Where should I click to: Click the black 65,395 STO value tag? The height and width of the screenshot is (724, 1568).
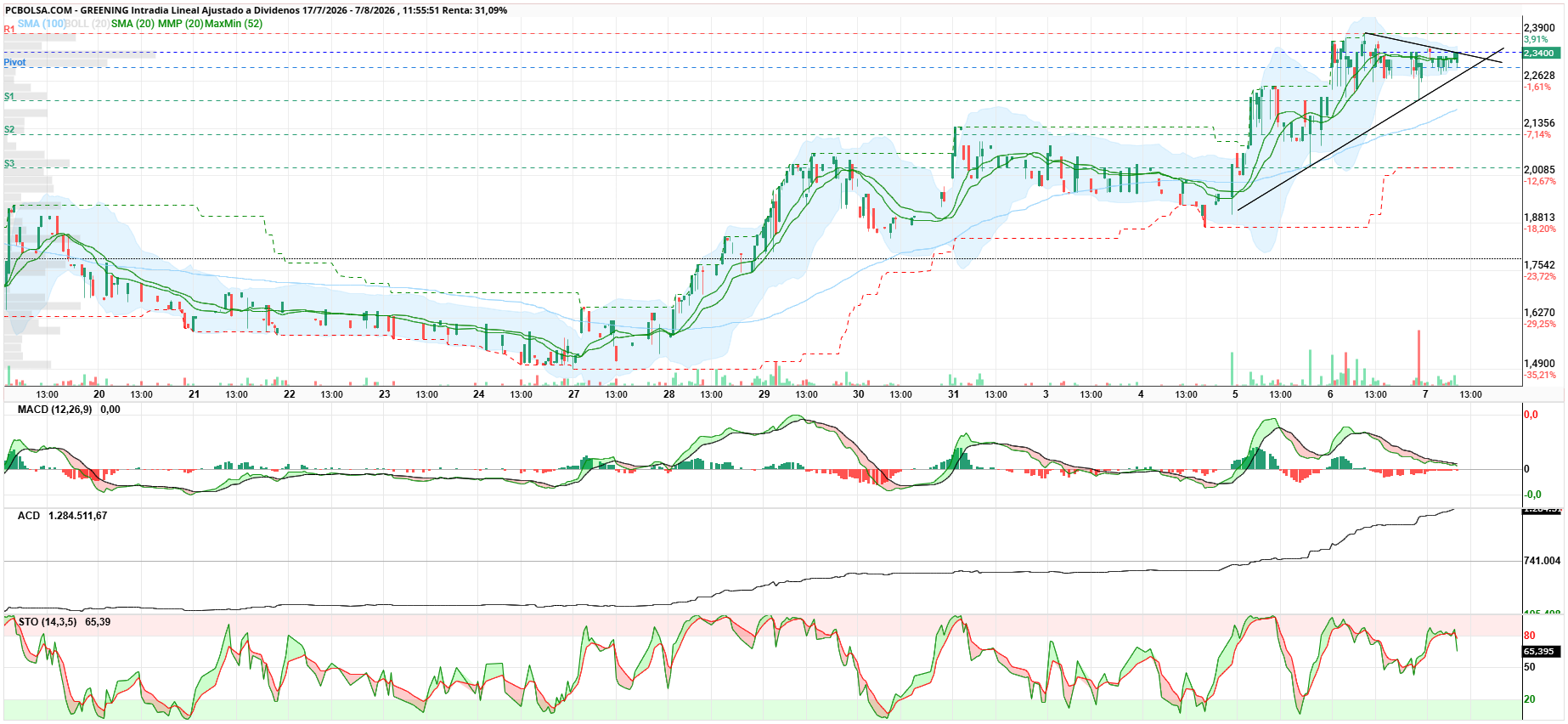pyautogui.click(x=1539, y=652)
